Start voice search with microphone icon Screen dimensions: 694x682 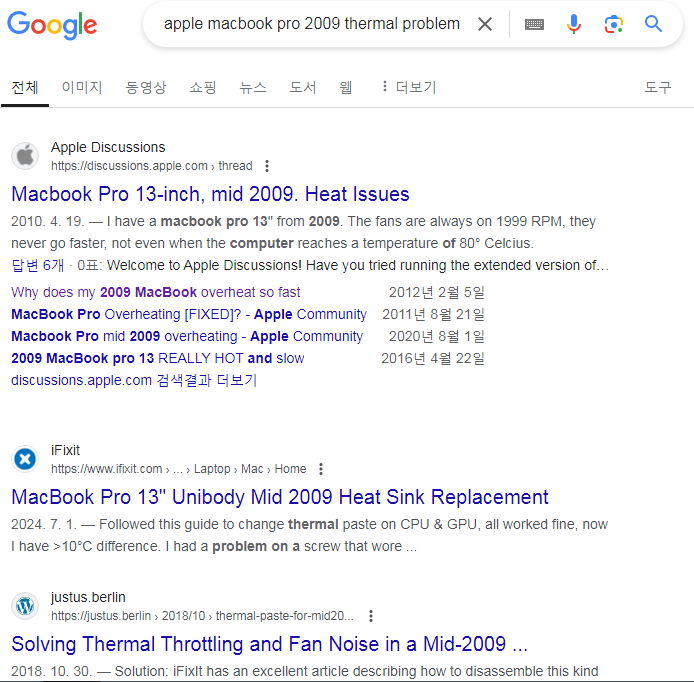[x=574, y=24]
